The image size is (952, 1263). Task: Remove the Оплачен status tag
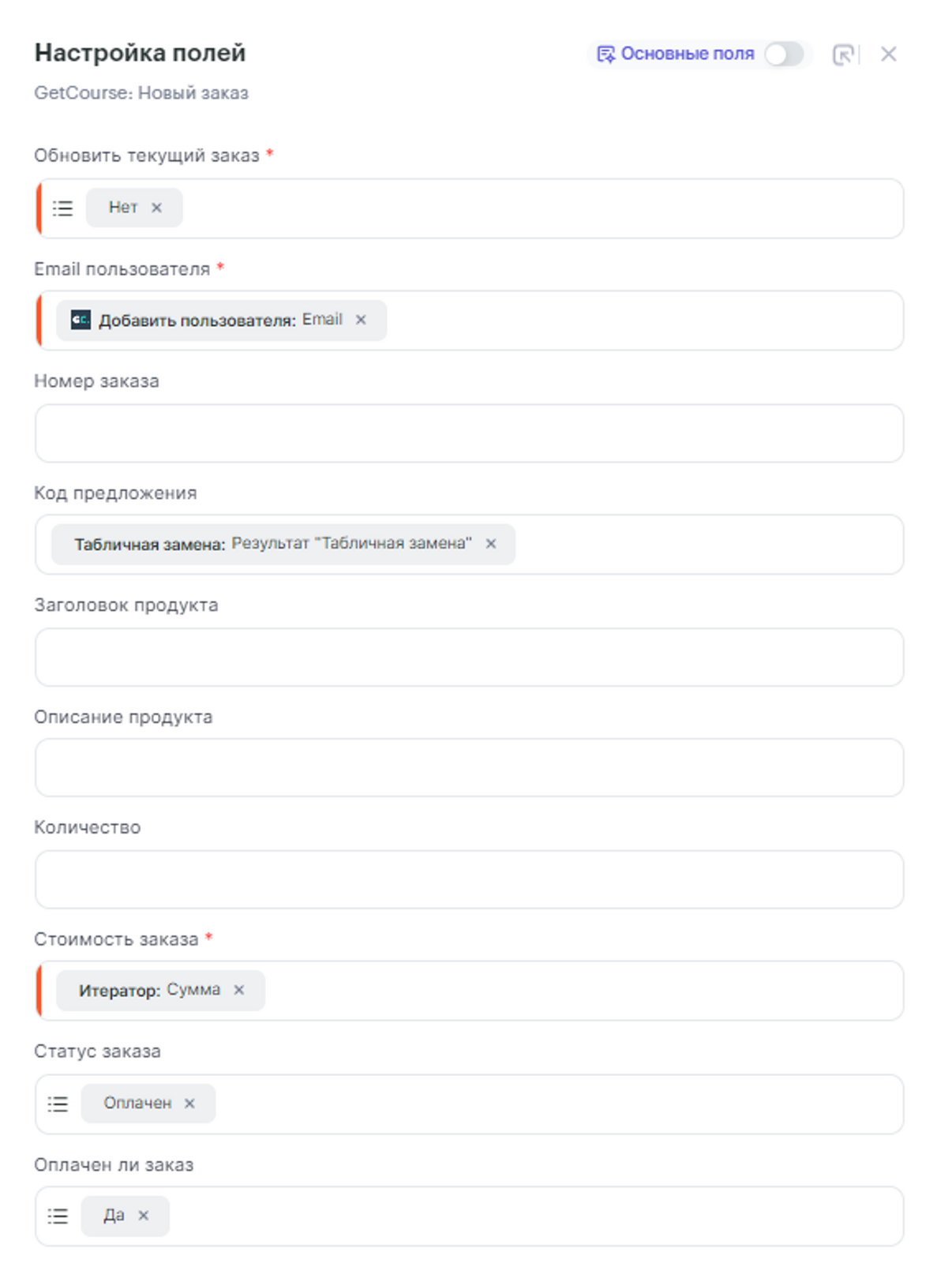(189, 1104)
